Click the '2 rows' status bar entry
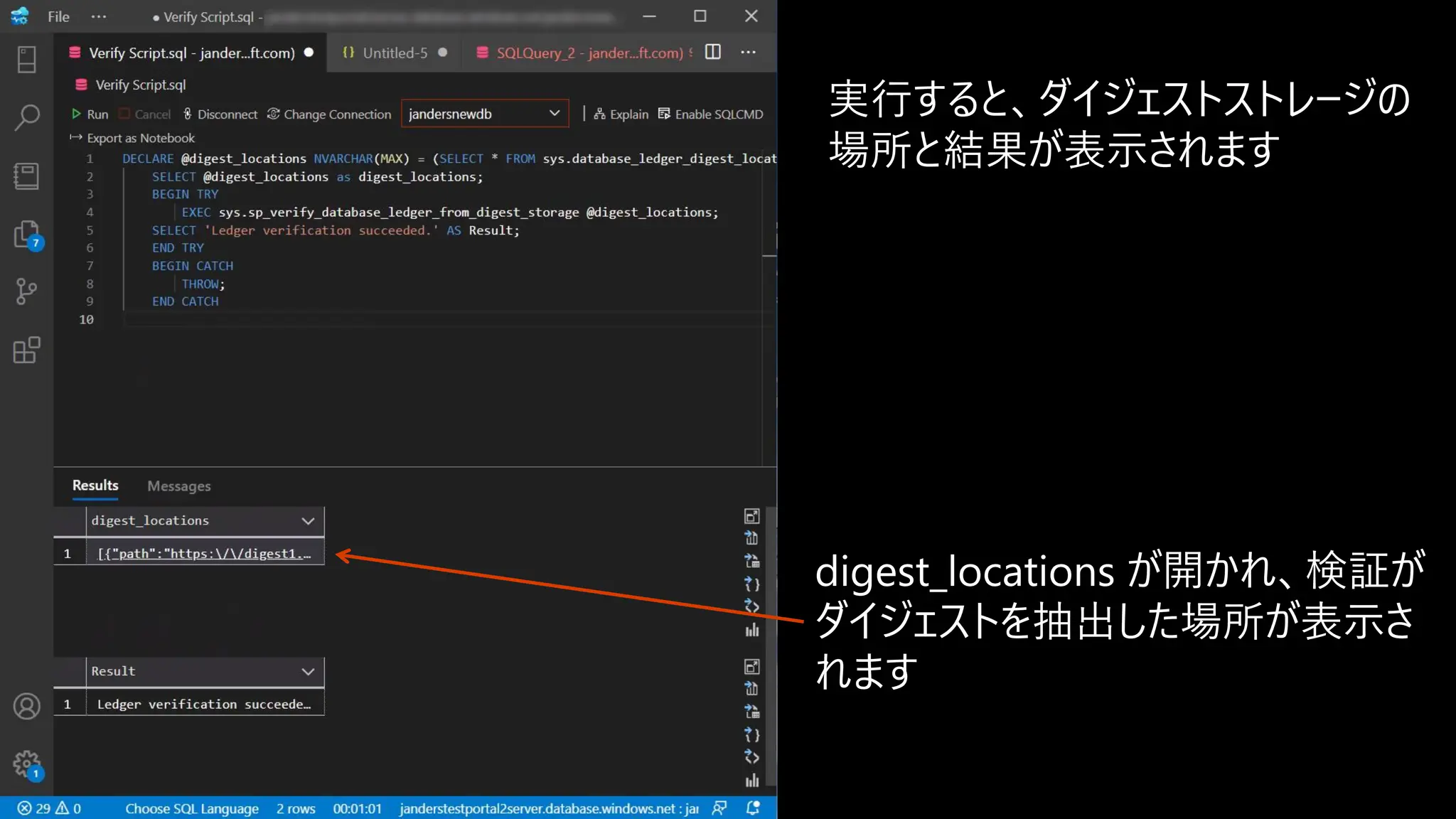1456x819 pixels. click(x=296, y=808)
